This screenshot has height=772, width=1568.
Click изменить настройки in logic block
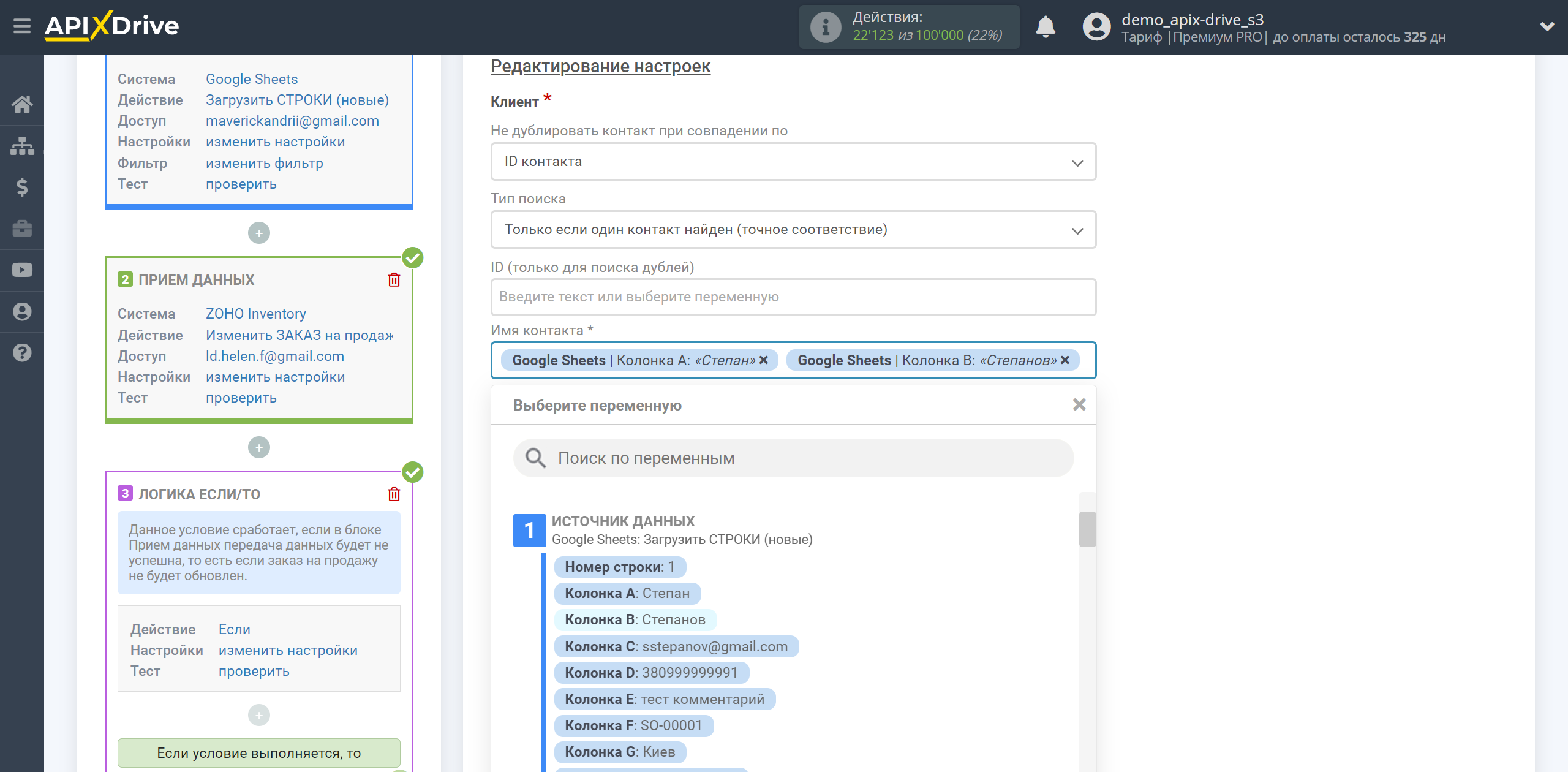pos(288,650)
